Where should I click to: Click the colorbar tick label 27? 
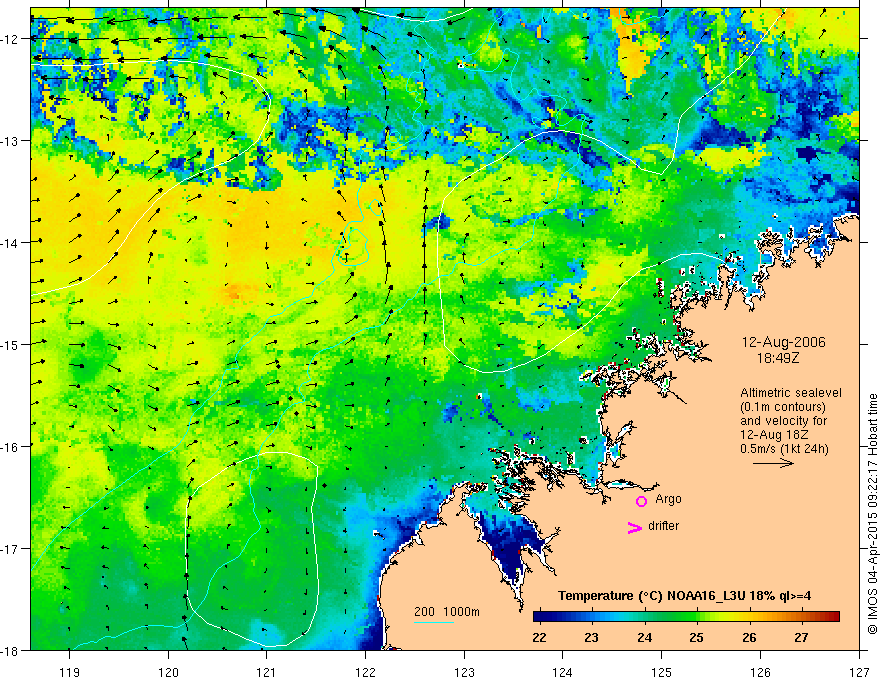(x=801, y=637)
